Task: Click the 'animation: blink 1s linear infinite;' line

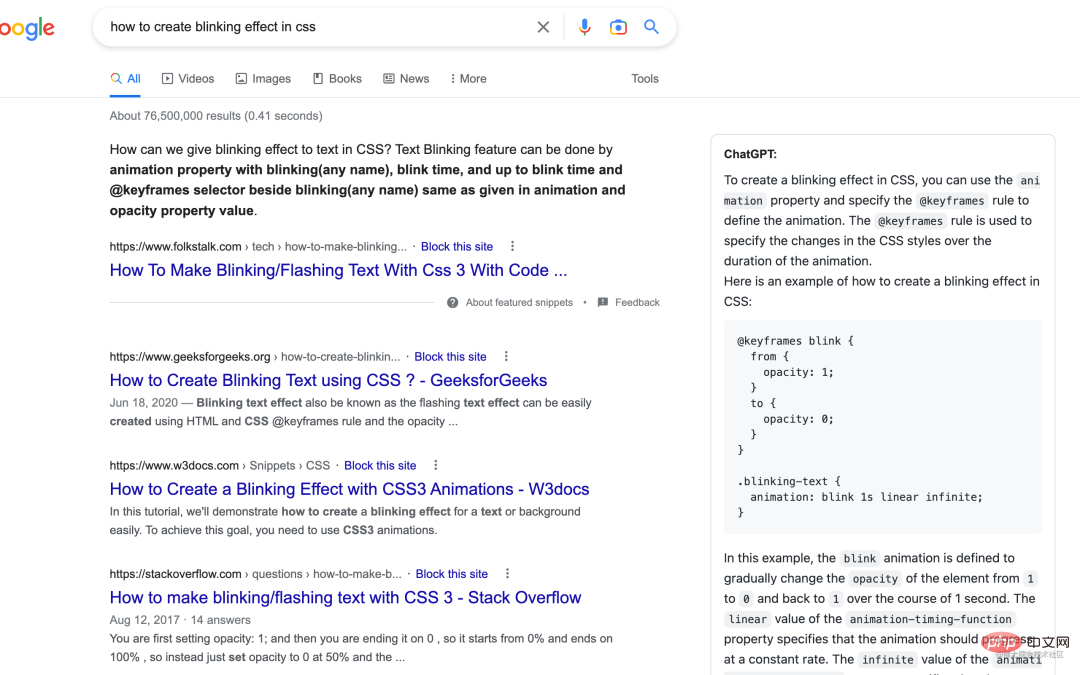Action: pos(866,497)
